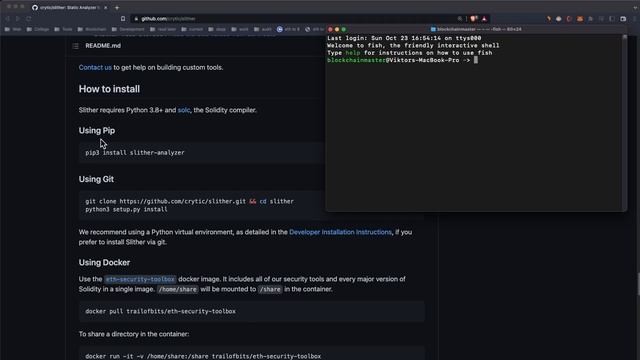Bookmark this page with bookmark icon

point(123,18)
